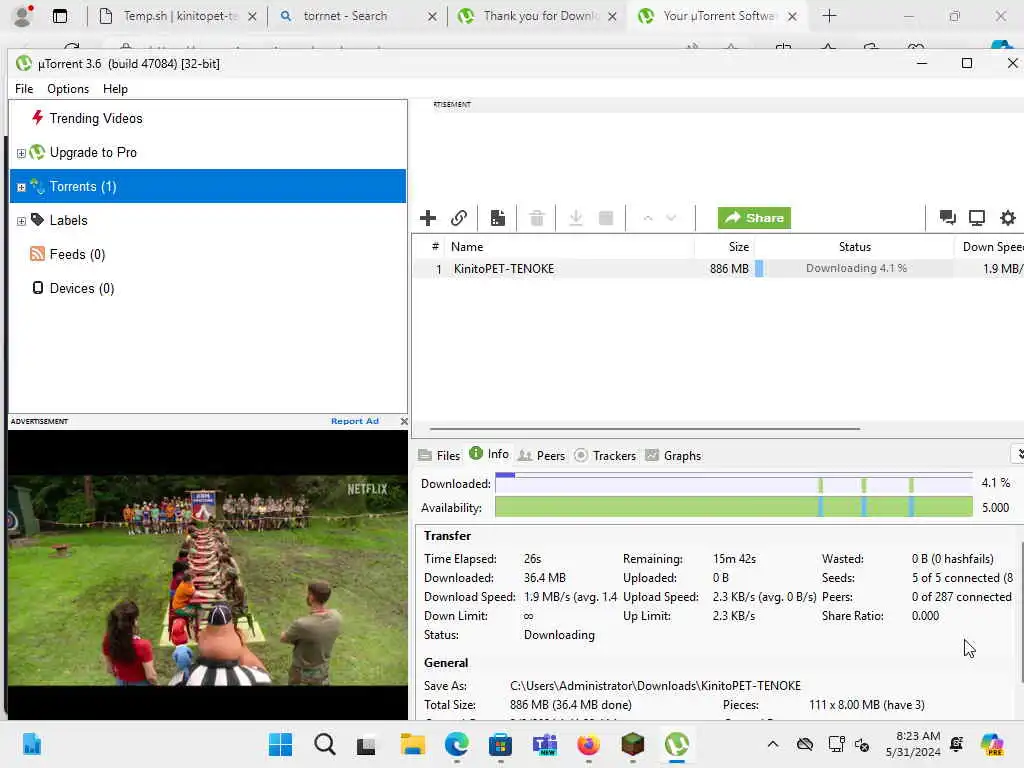
Task: Close the Your µTorrent Software browser tab
Action: (792, 16)
